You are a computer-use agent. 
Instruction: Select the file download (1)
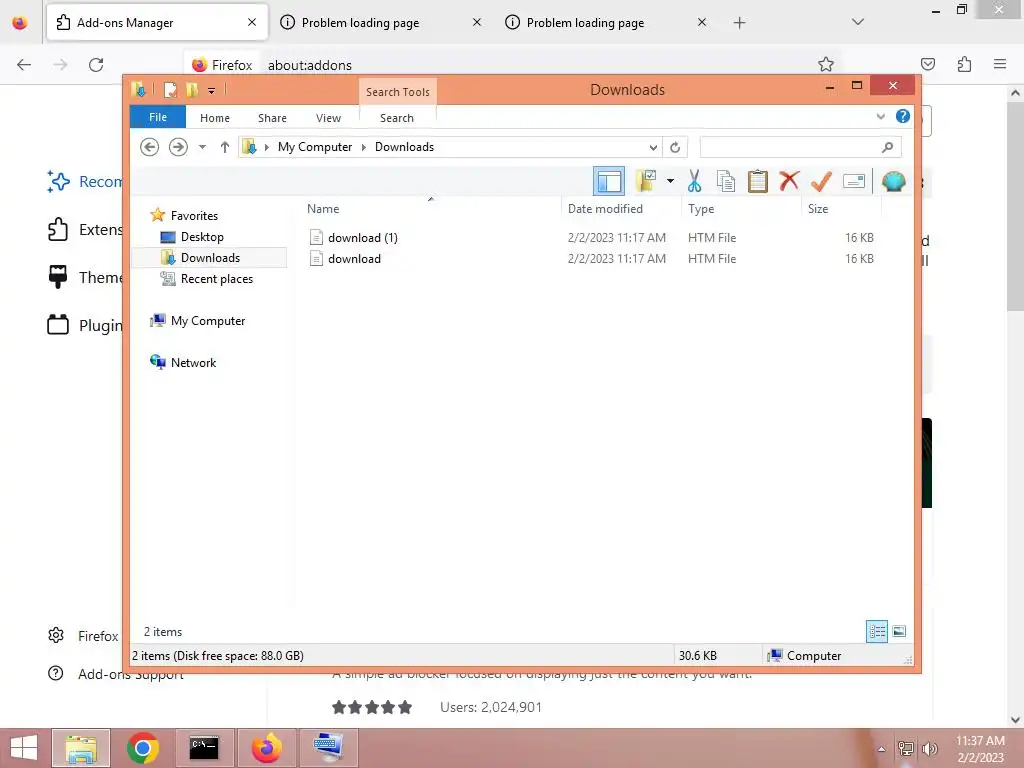pos(362,238)
